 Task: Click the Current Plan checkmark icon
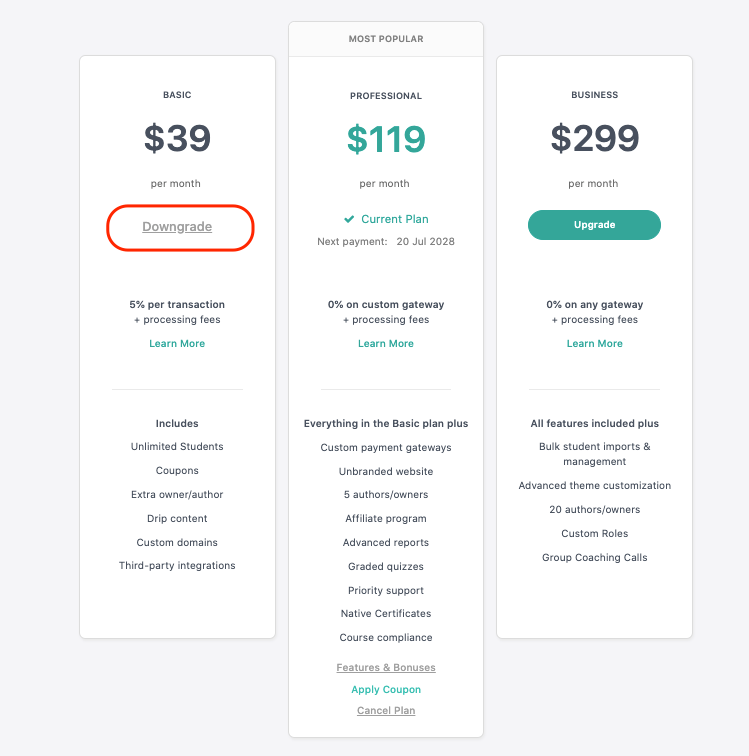(x=349, y=219)
